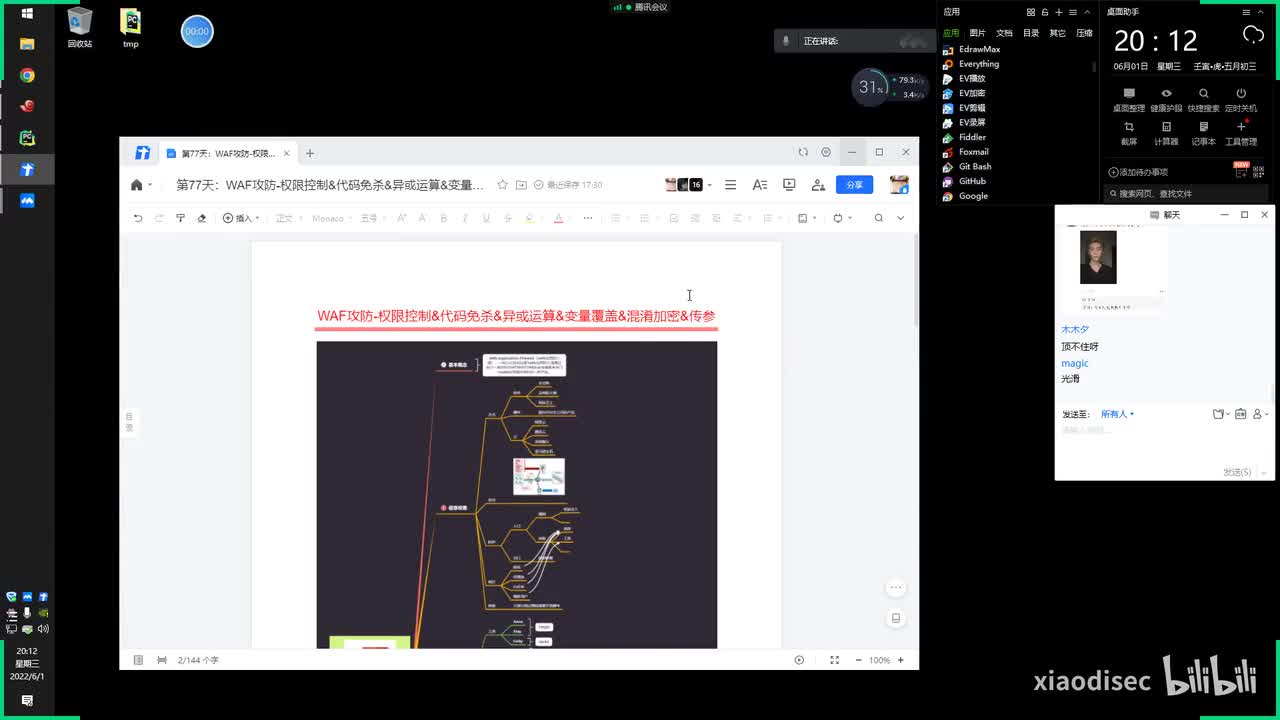This screenshot has height=720, width=1280.
Task: Show more formatting options via ellipsis
Action: [x=588, y=218]
